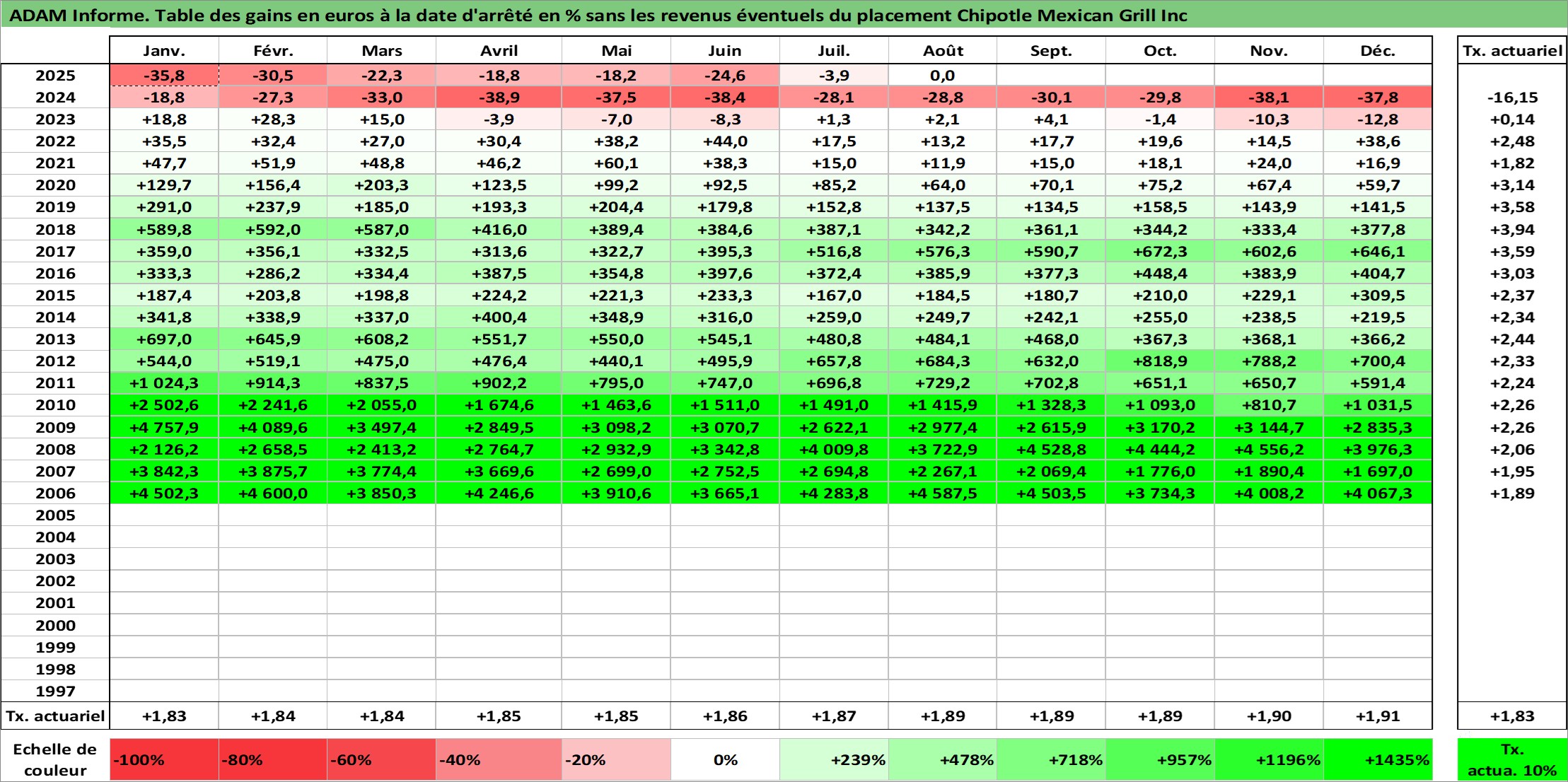Click the Déc. column header
Viewport: 1568px width, 782px height.
tap(1378, 50)
